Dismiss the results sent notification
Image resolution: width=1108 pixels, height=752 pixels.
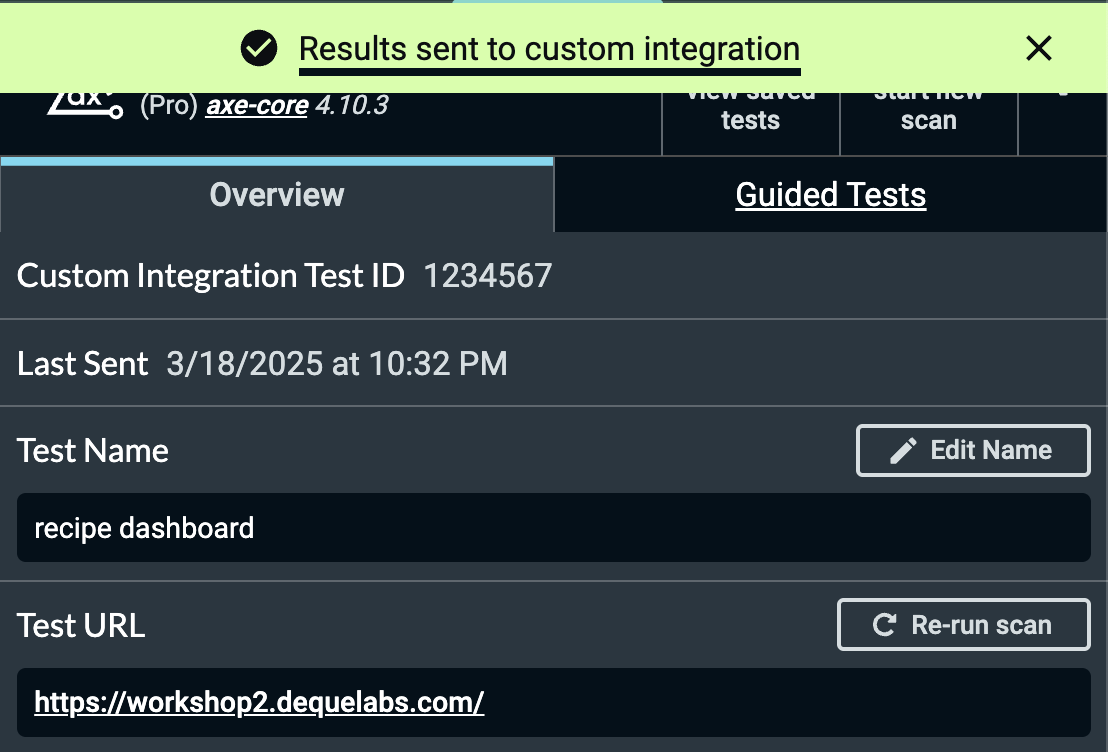tap(1039, 48)
